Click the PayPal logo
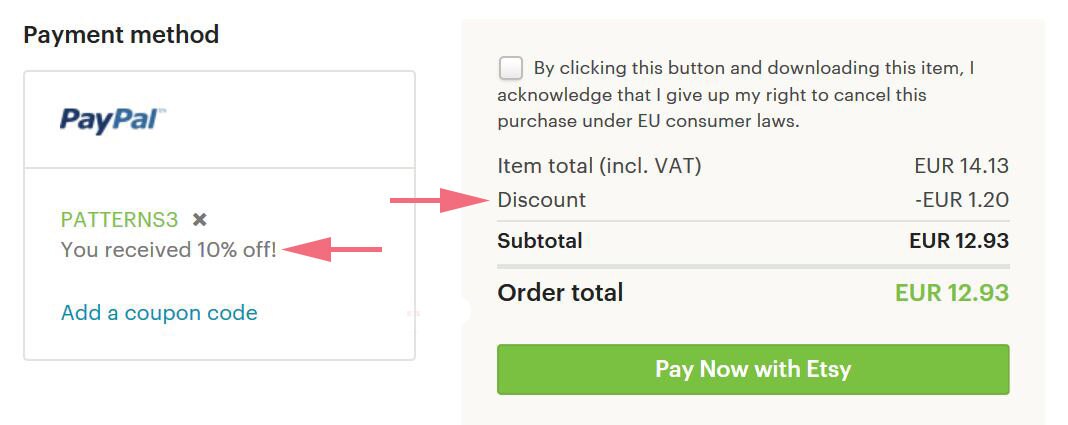This screenshot has height=425, width=1068. (113, 121)
